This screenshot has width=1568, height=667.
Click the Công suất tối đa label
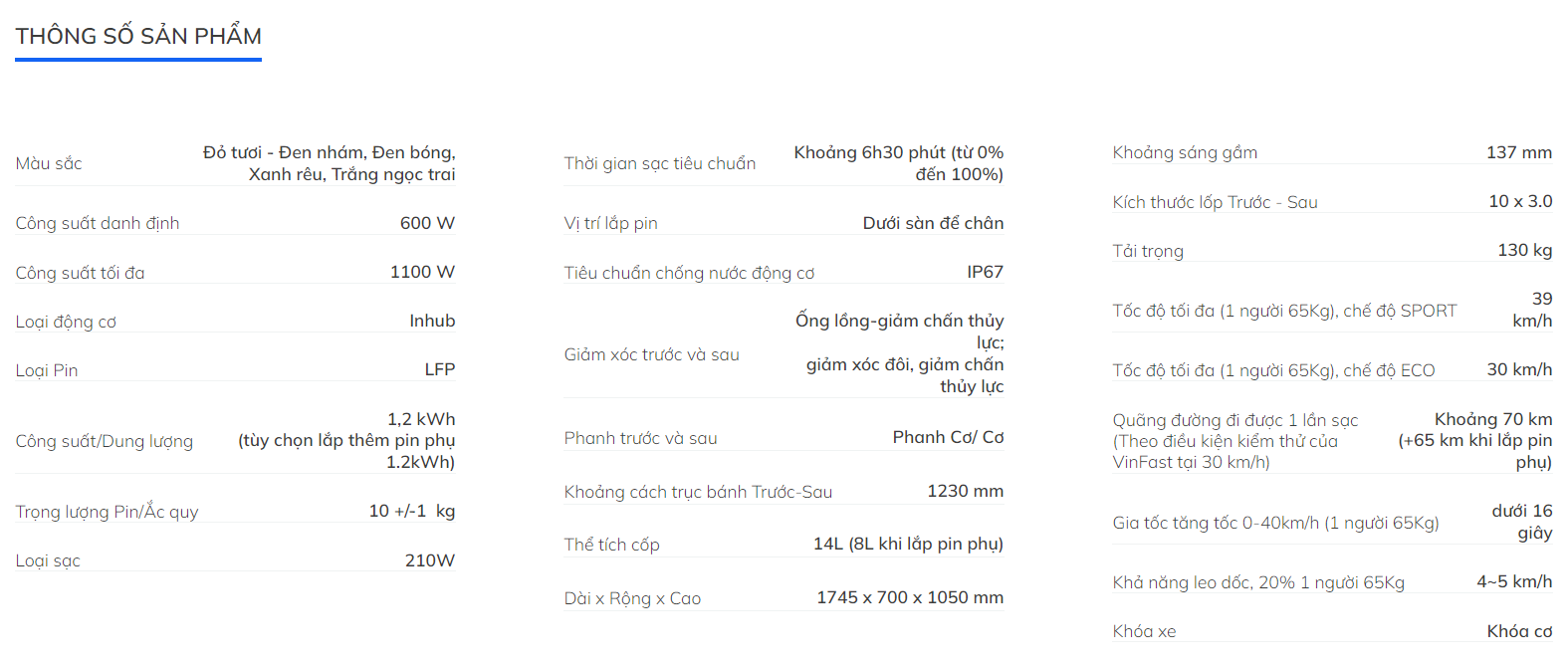point(80,273)
